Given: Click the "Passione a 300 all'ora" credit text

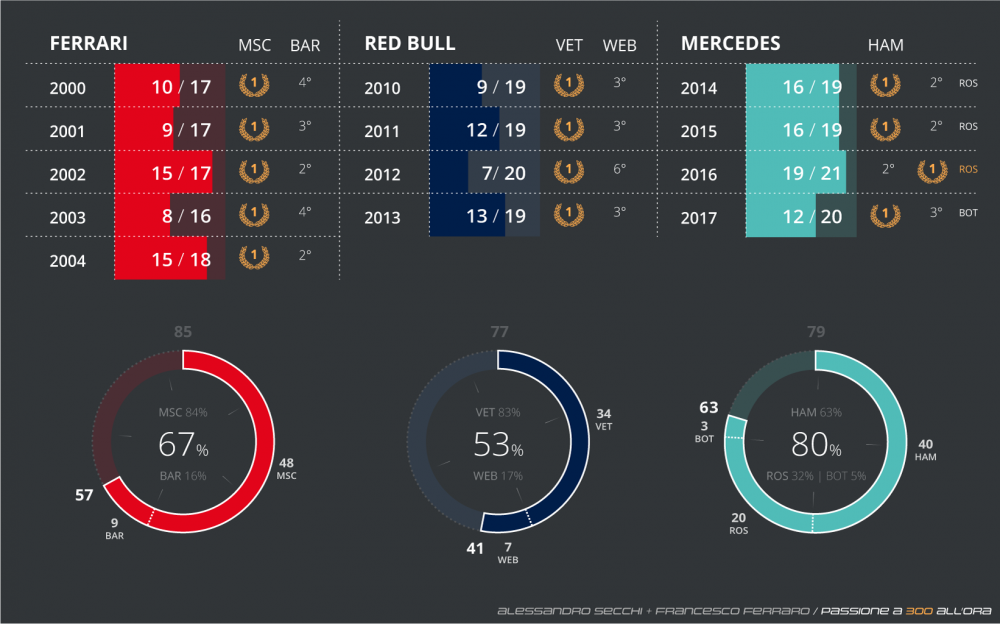Looking at the screenshot, I should (x=906, y=610).
